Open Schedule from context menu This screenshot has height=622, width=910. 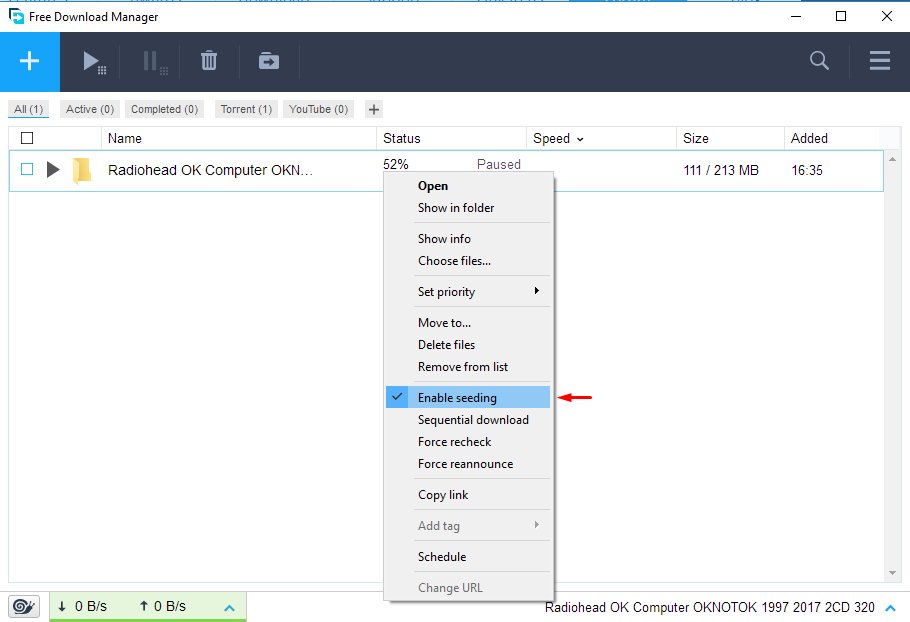(468, 556)
